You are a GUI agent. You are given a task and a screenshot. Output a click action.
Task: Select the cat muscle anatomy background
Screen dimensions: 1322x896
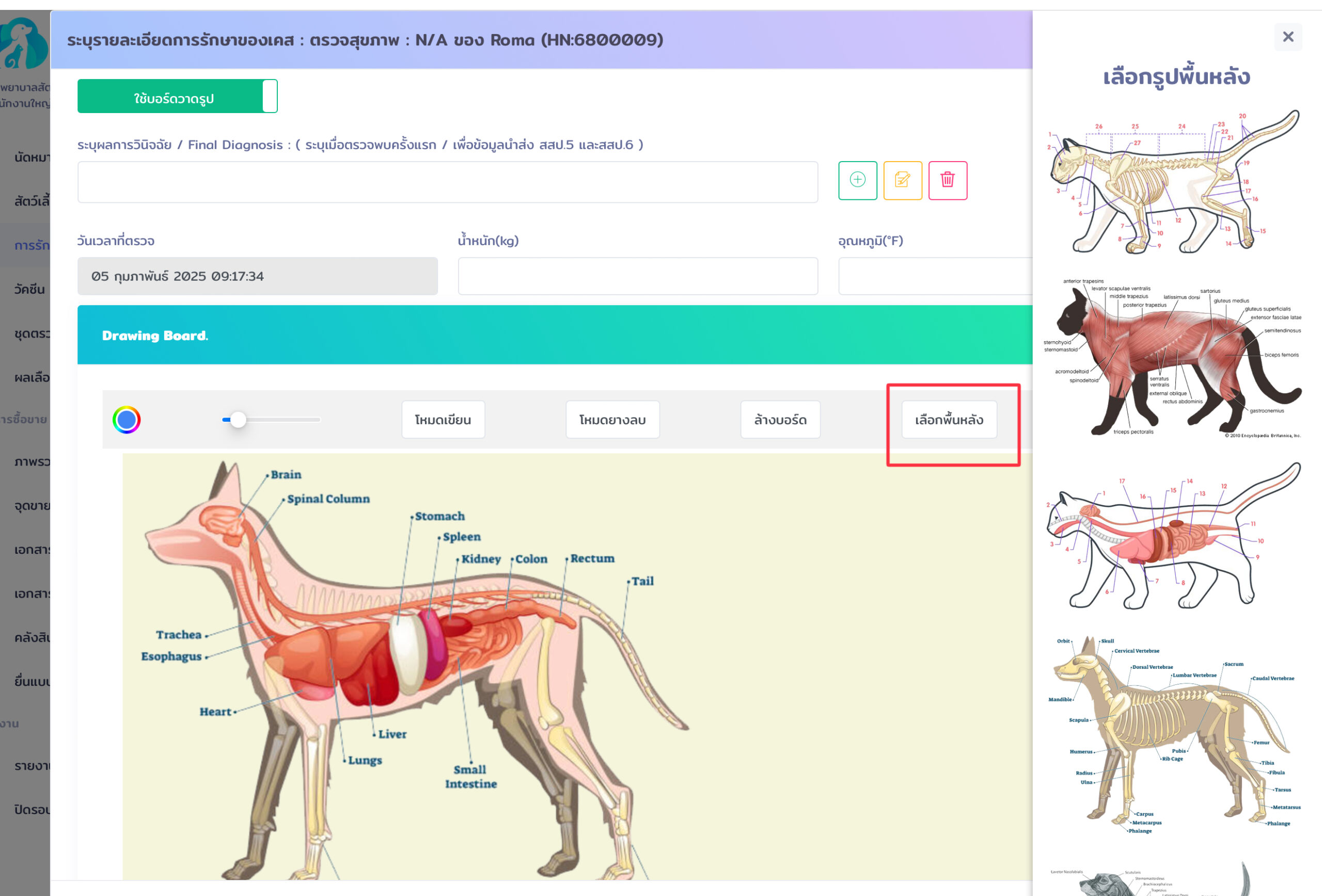[x=1175, y=358]
